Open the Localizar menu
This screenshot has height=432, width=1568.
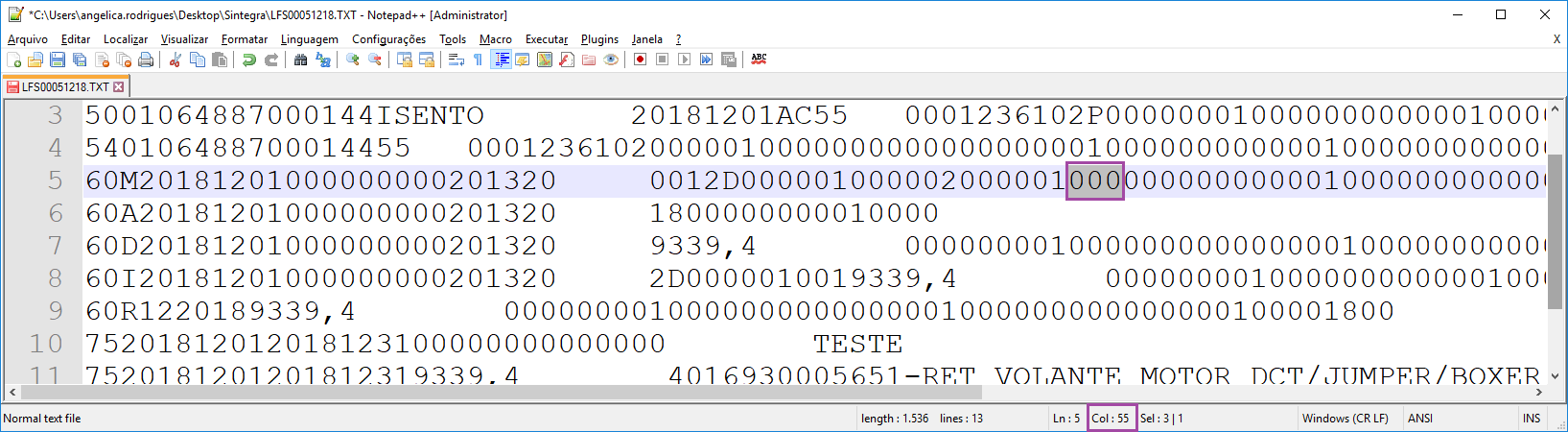[x=126, y=39]
